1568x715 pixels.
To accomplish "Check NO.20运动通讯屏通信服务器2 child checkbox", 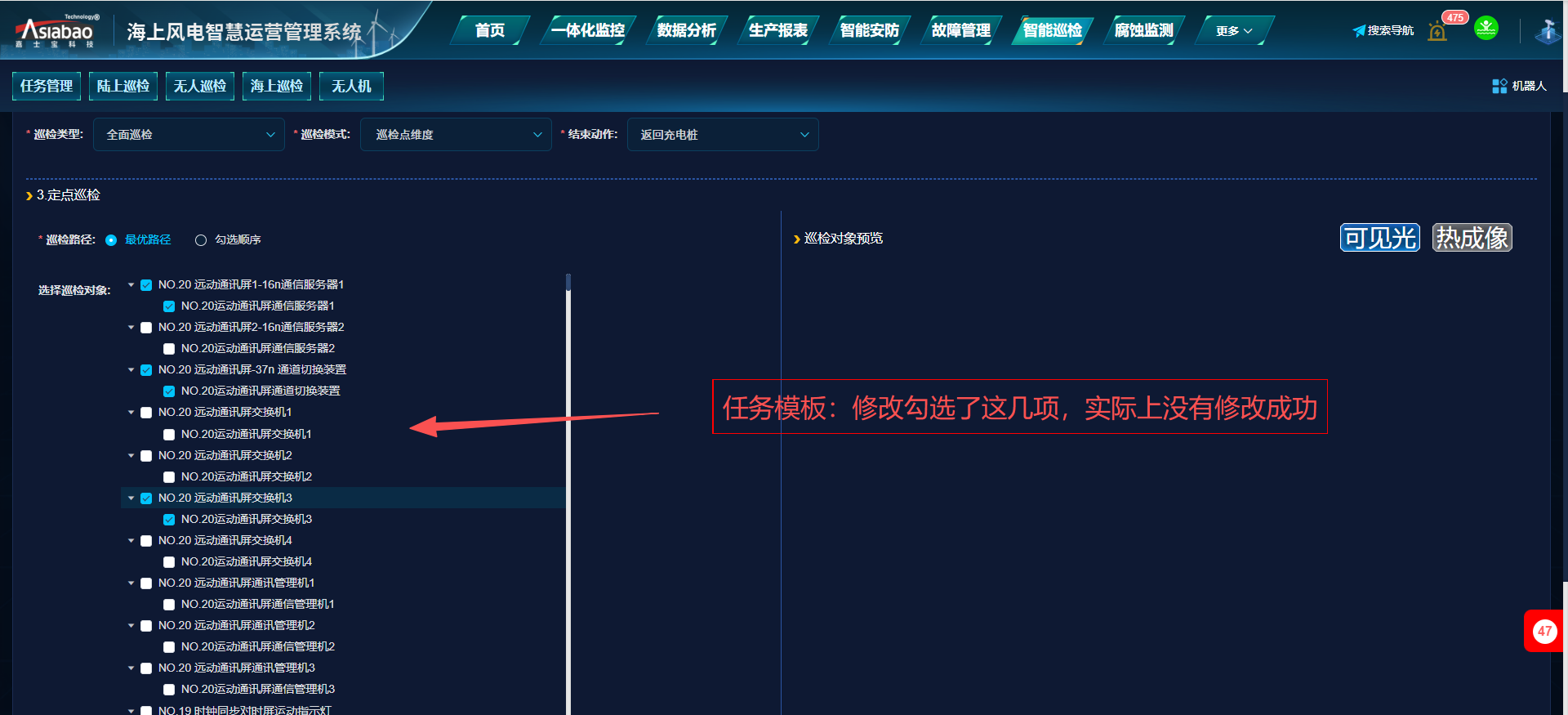I will point(169,349).
